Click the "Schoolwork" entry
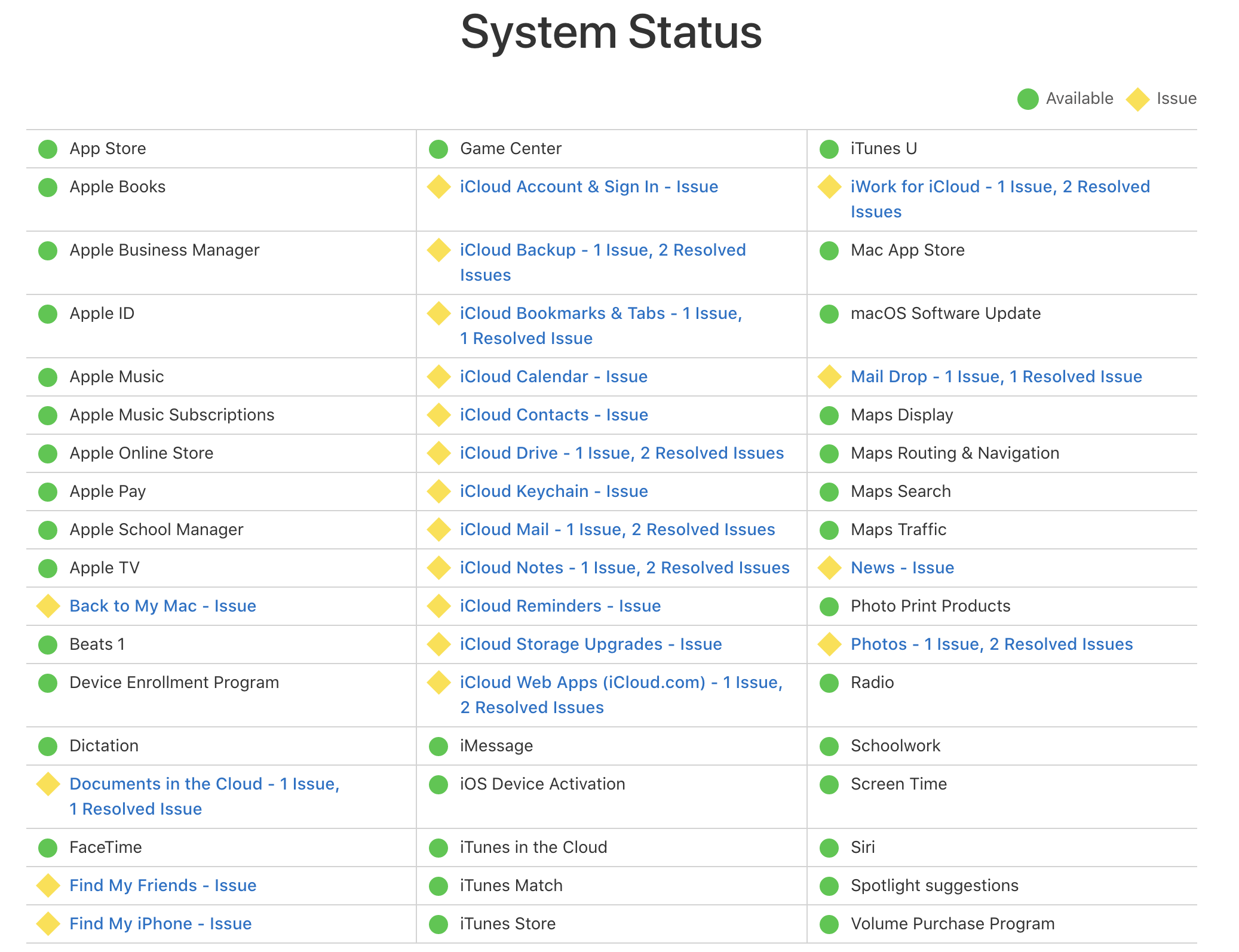1239x952 pixels. [x=895, y=746]
